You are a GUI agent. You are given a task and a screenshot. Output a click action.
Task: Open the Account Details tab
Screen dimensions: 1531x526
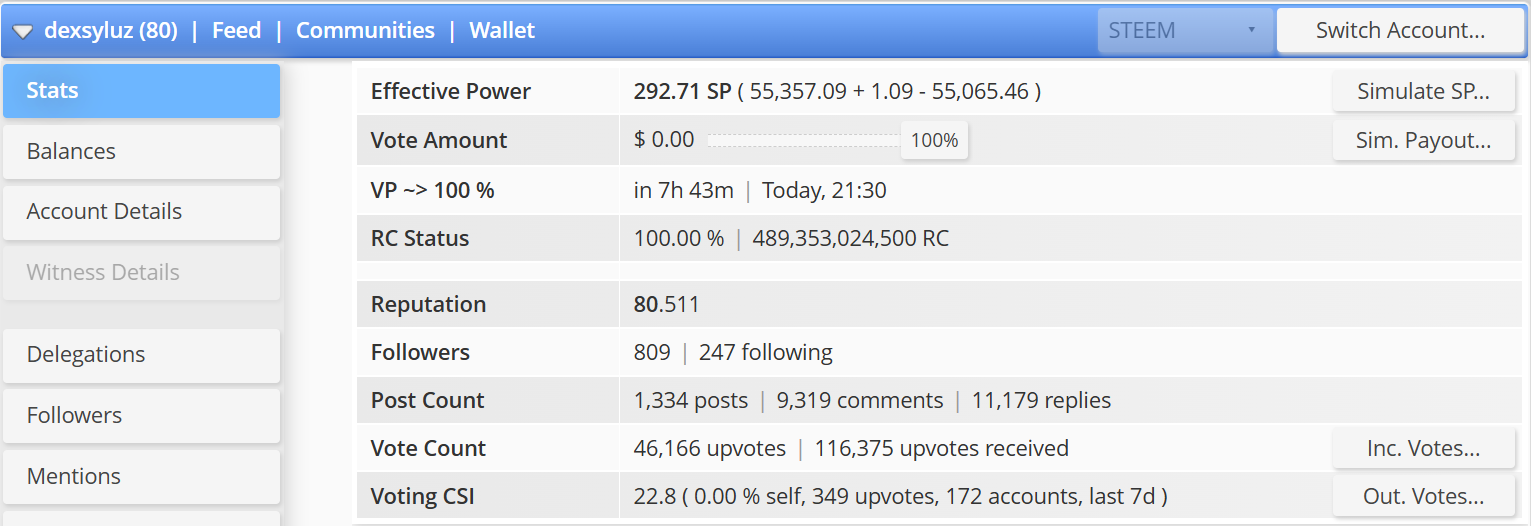tap(142, 212)
